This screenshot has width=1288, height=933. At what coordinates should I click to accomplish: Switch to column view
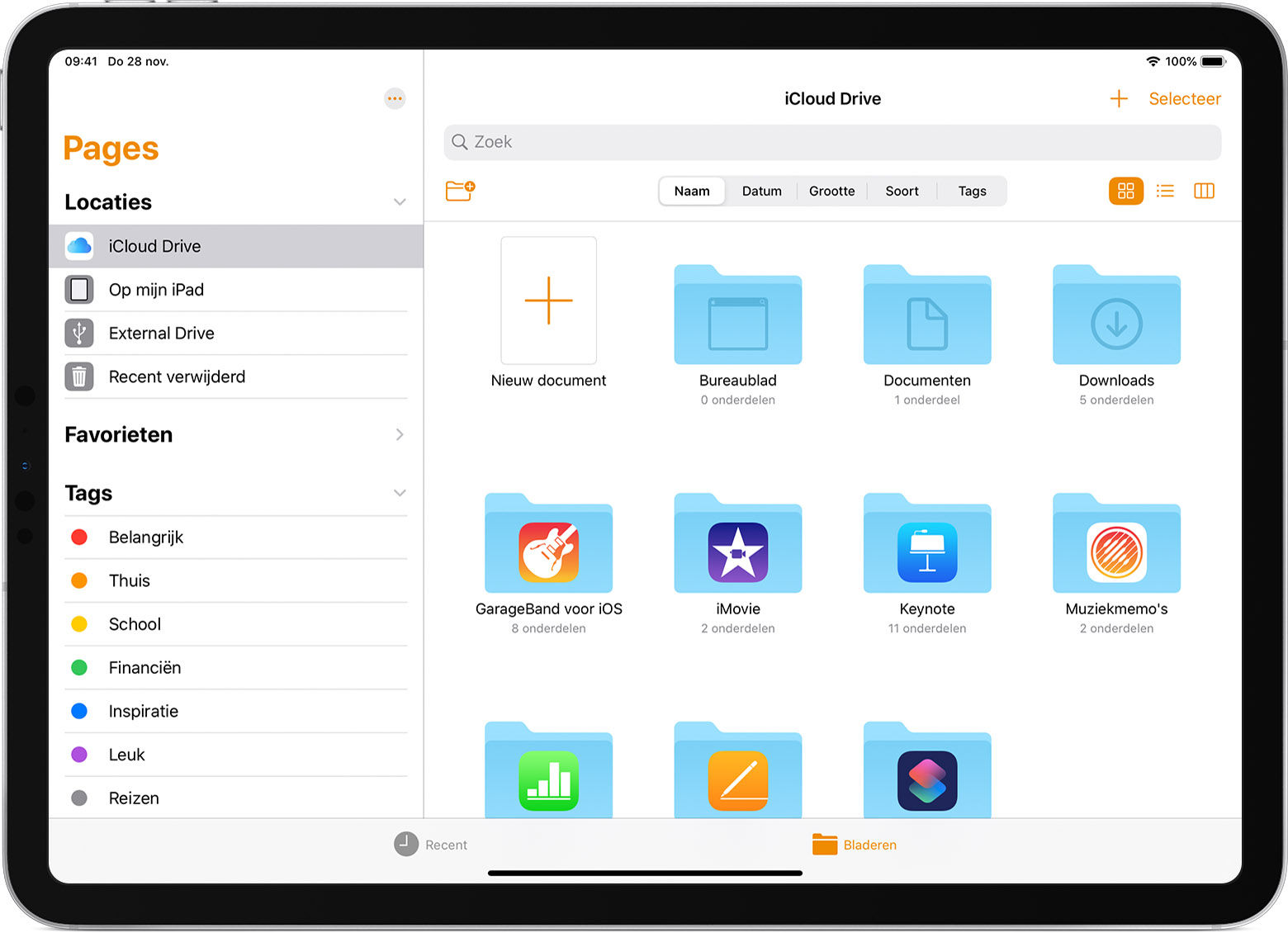(1204, 191)
